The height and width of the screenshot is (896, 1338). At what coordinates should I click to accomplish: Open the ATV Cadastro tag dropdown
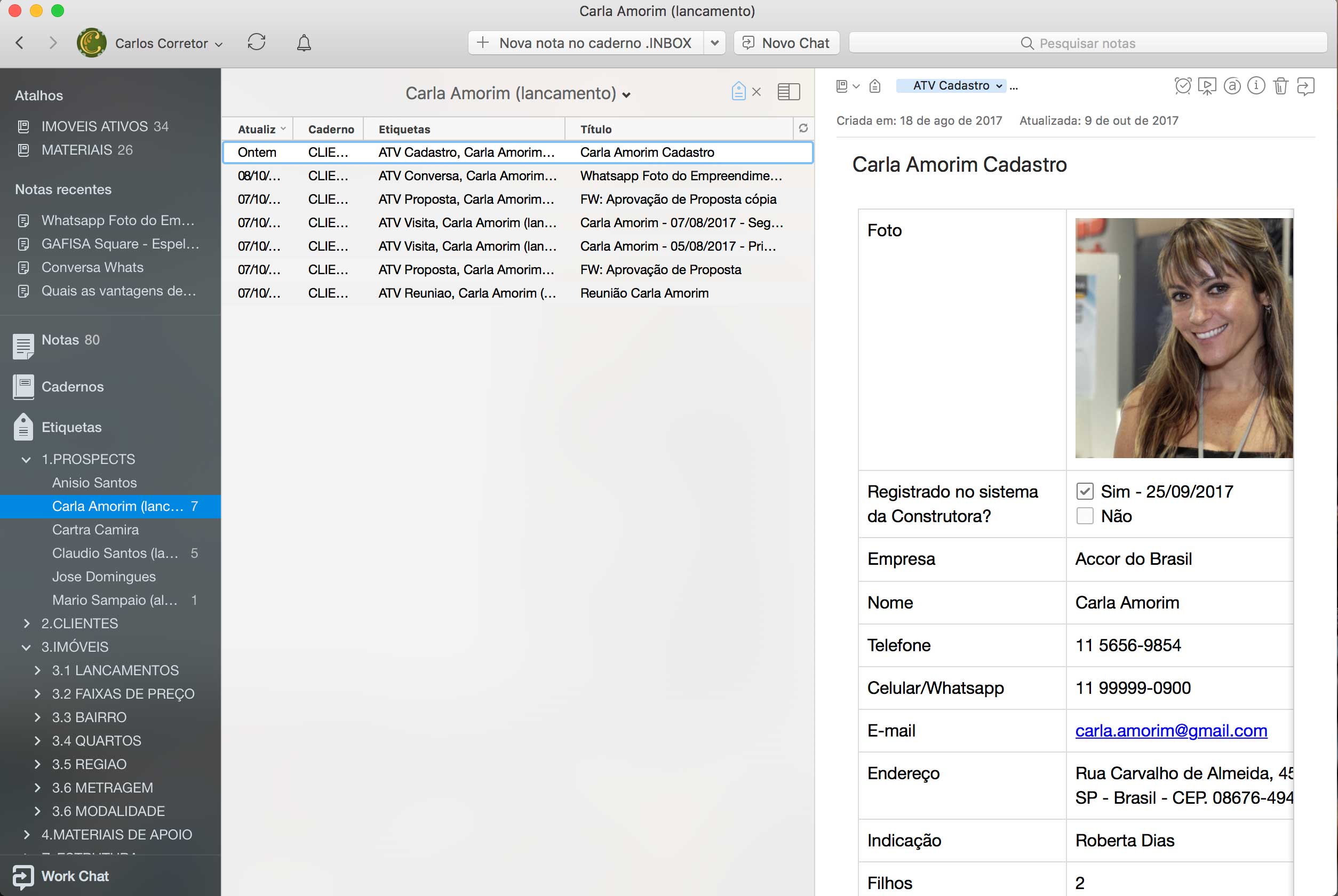[x=999, y=86]
